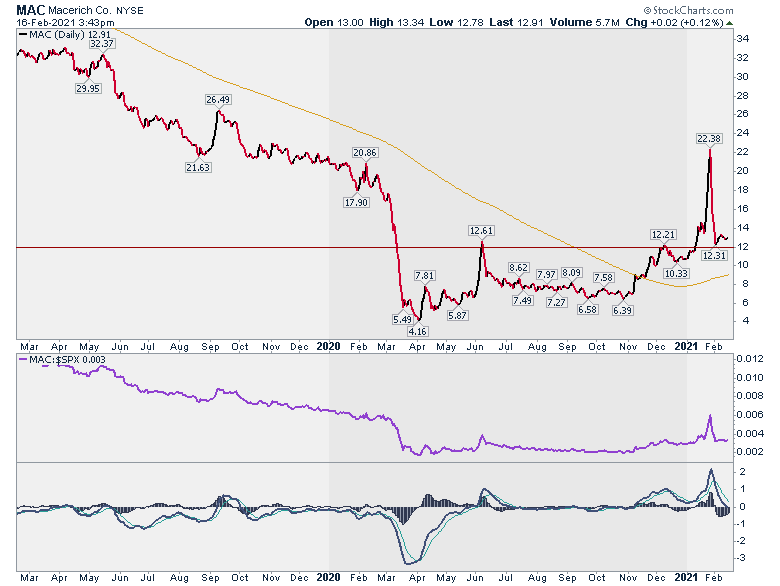Click the 34 value on price axis
The image size is (780, 586).
tap(743, 39)
